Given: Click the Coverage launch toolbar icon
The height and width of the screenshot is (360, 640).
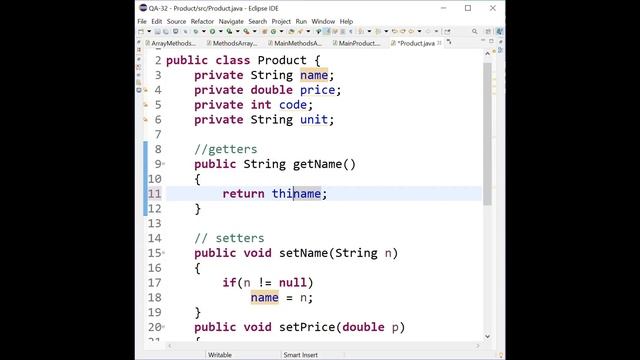Looking at the screenshot, I should pyautogui.click(x=229, y=31).
